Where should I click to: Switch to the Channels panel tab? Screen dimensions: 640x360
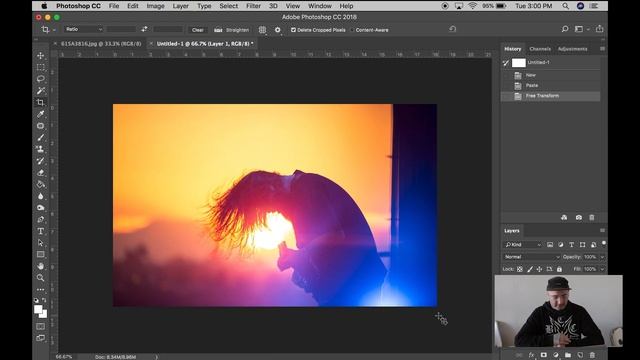(540, 49)
